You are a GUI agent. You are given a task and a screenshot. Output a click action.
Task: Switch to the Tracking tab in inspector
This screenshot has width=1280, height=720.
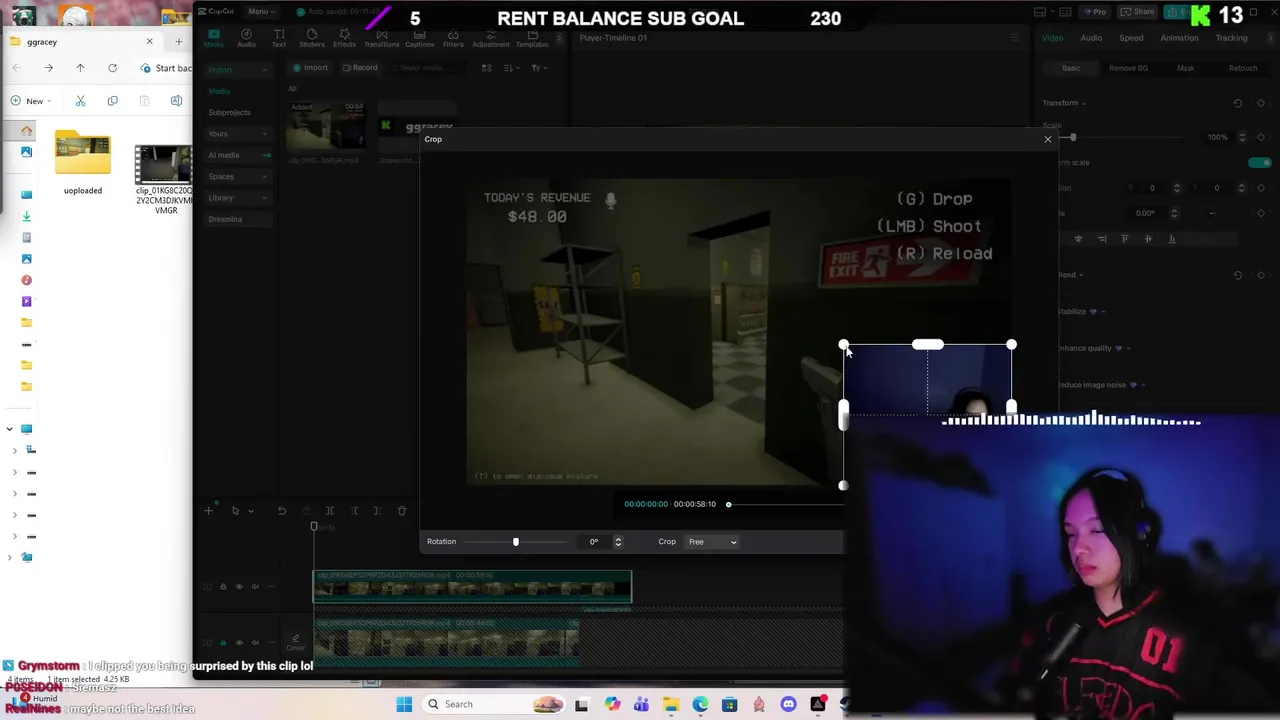coord(1231,38)
